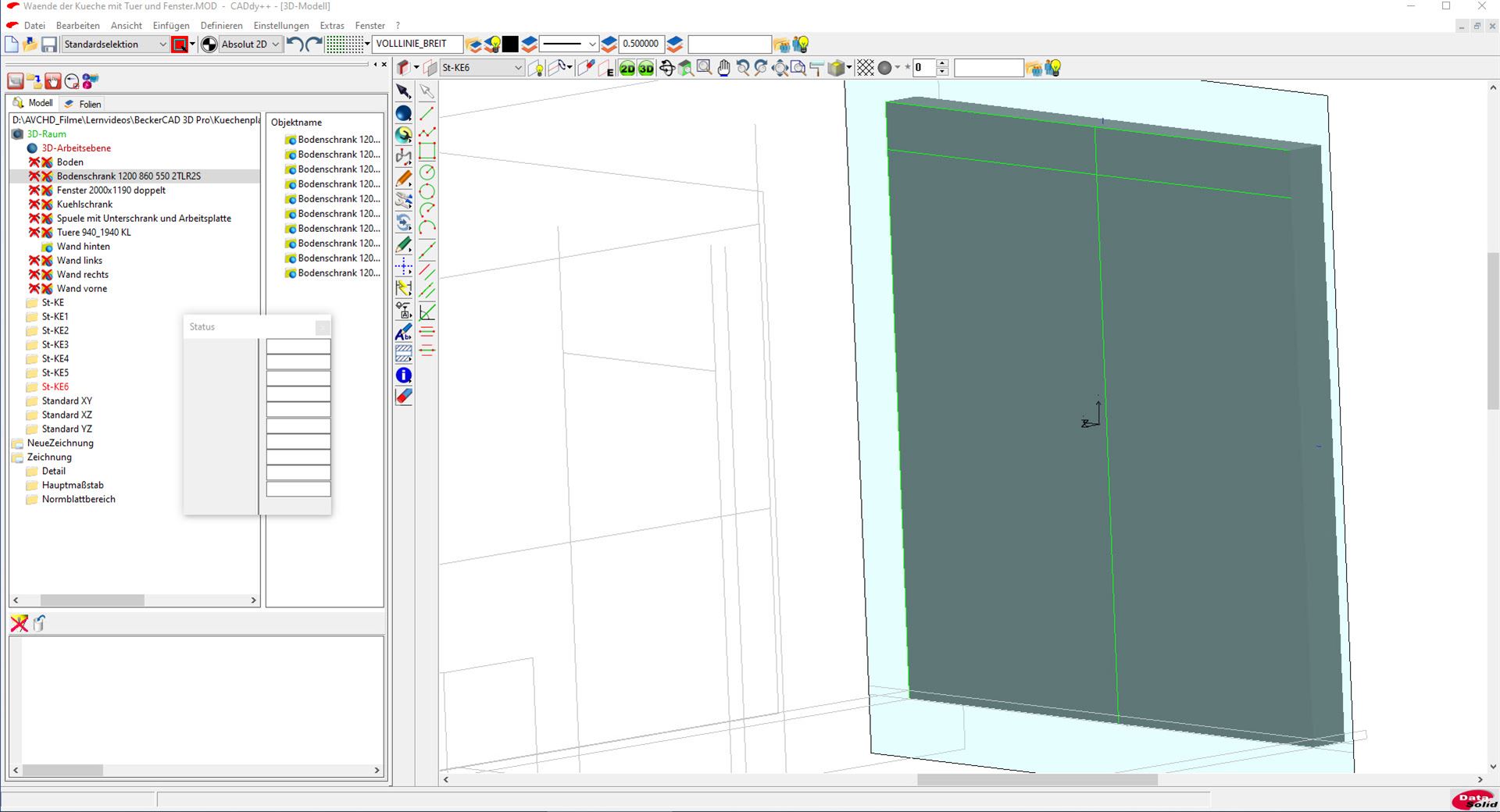
Task: Select the Standard XY folder
Action: [x=66, y=401]
